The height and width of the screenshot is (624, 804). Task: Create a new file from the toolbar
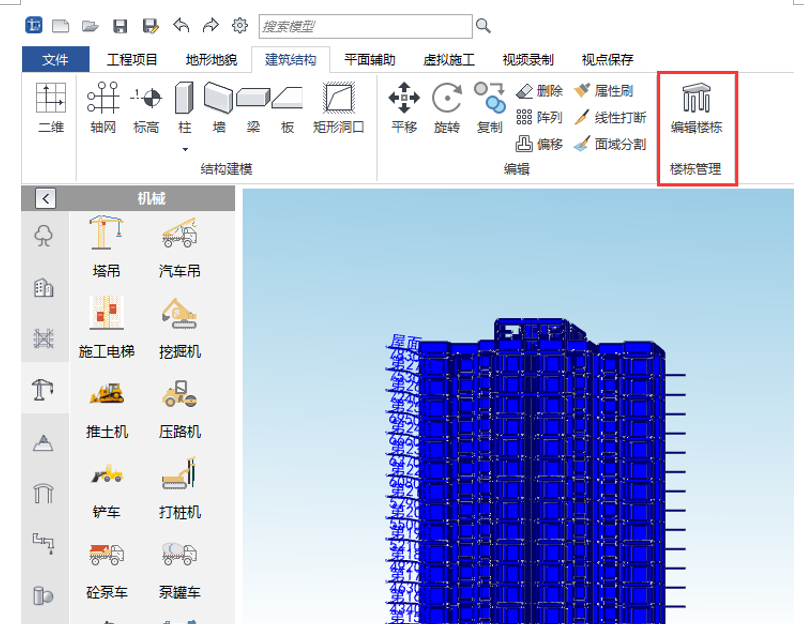[61, 26]
